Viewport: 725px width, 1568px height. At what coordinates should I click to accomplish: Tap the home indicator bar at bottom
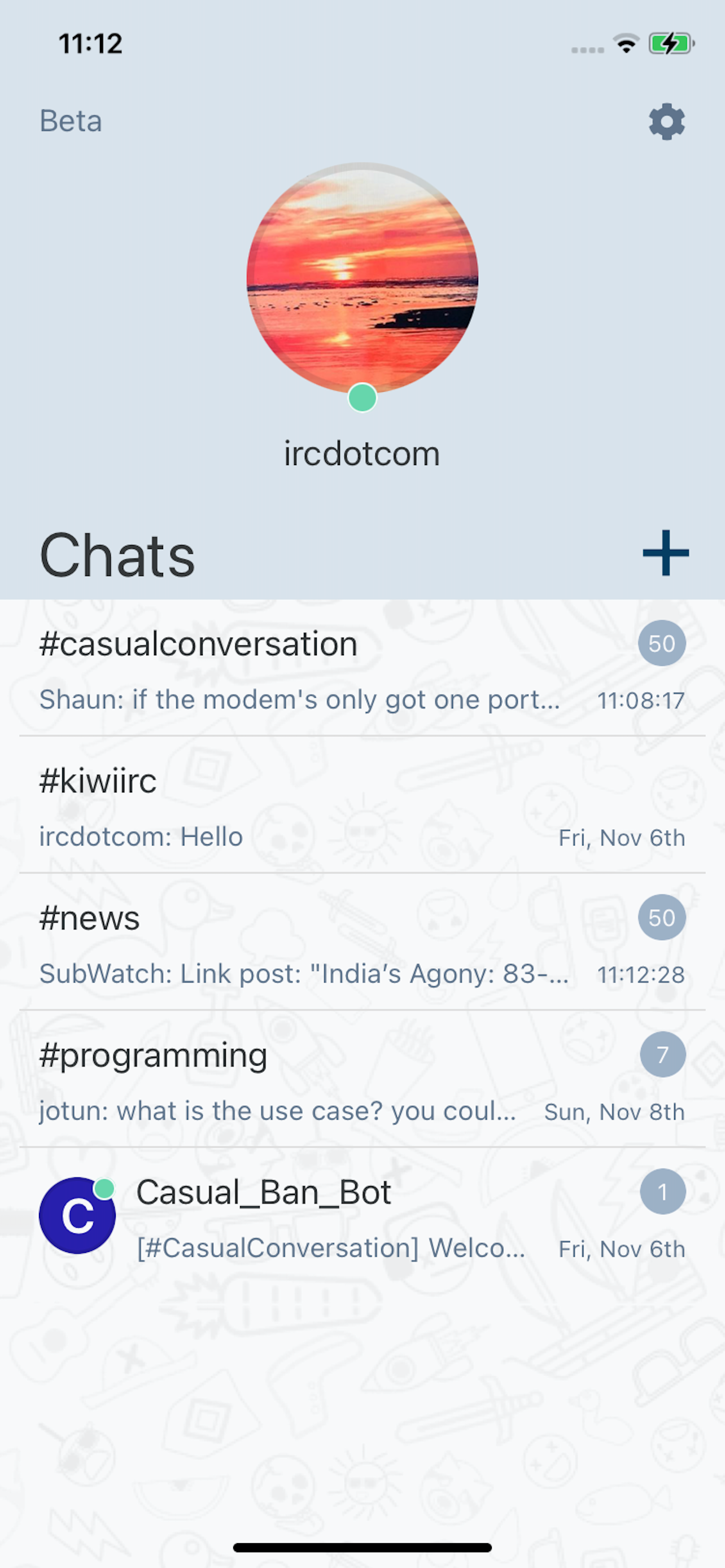tap(362, 1547)
